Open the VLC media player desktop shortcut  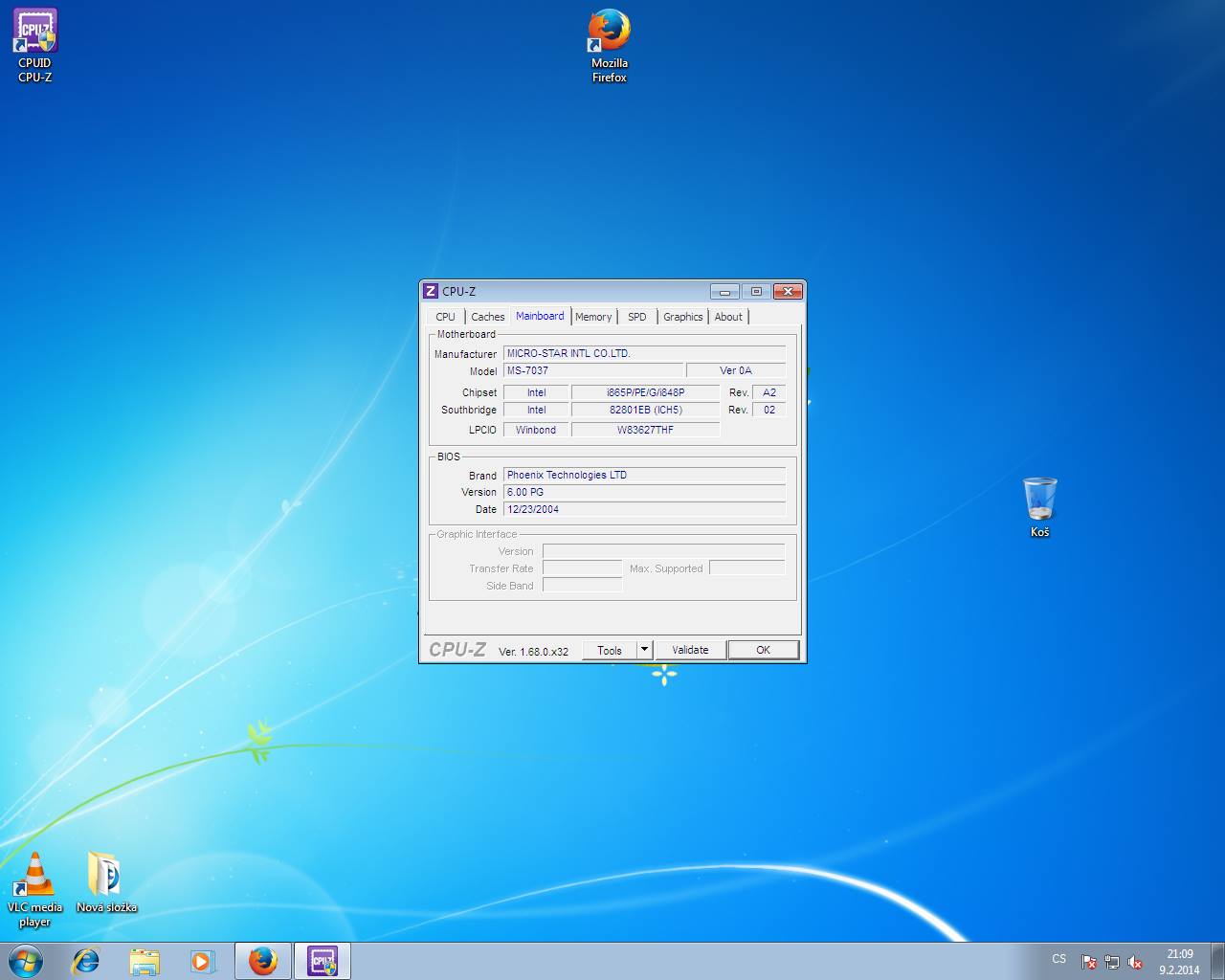point(34,890)
